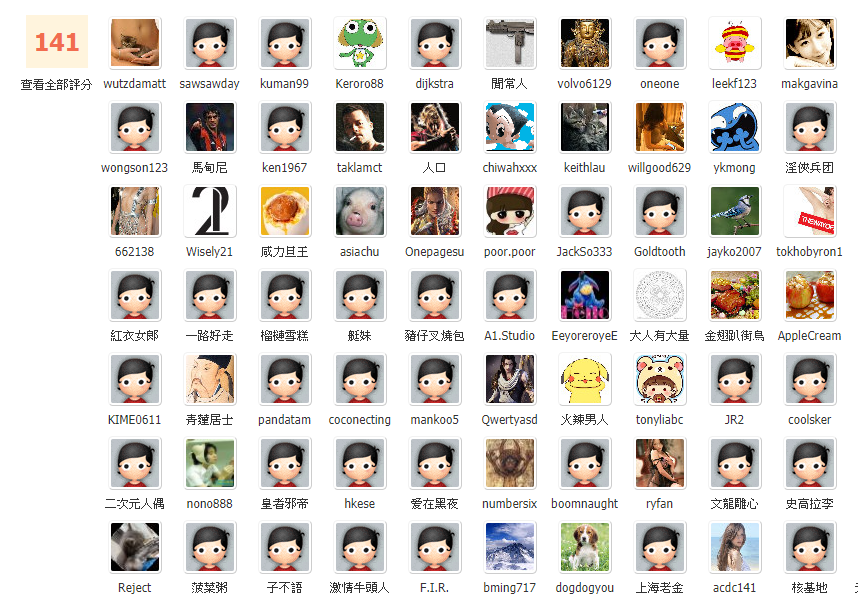Click leekf123's cartoon bee character avatar
Viewport: 858px width, 608px height.
pos(735,43)
